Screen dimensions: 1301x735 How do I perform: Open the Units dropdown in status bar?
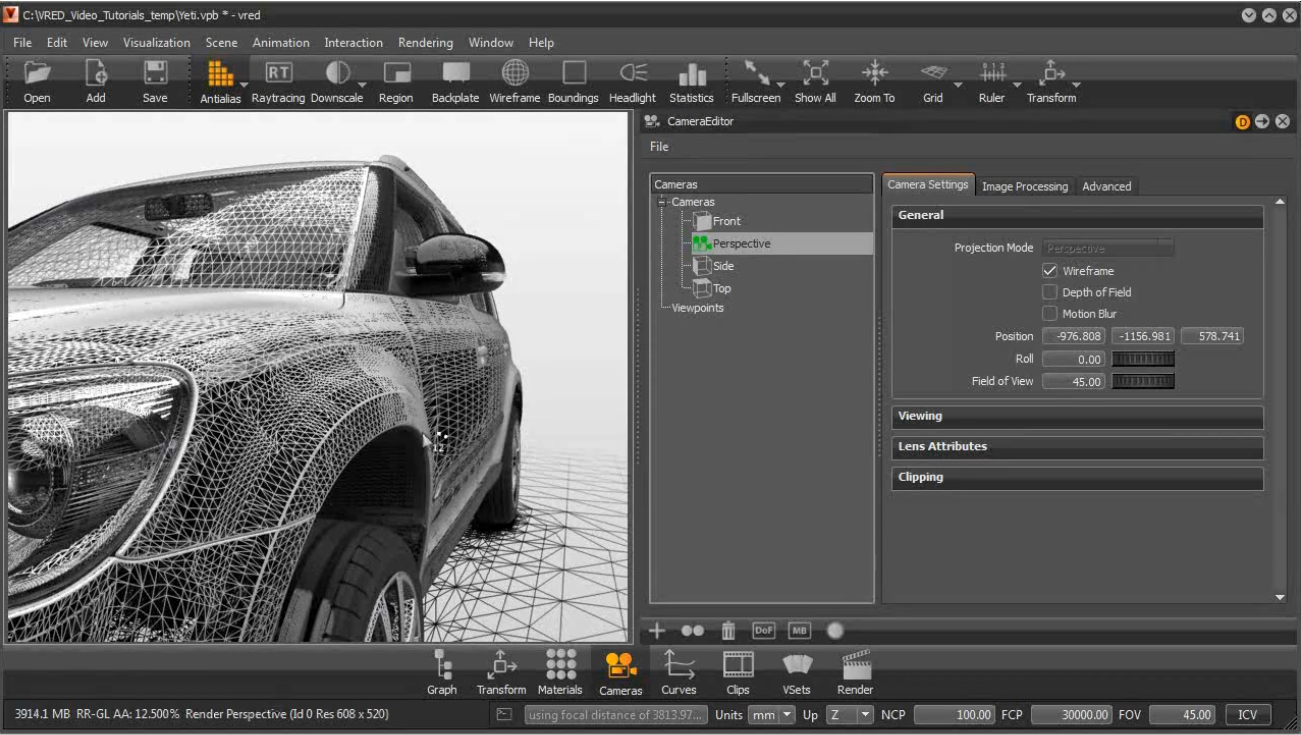pos(773,715)
